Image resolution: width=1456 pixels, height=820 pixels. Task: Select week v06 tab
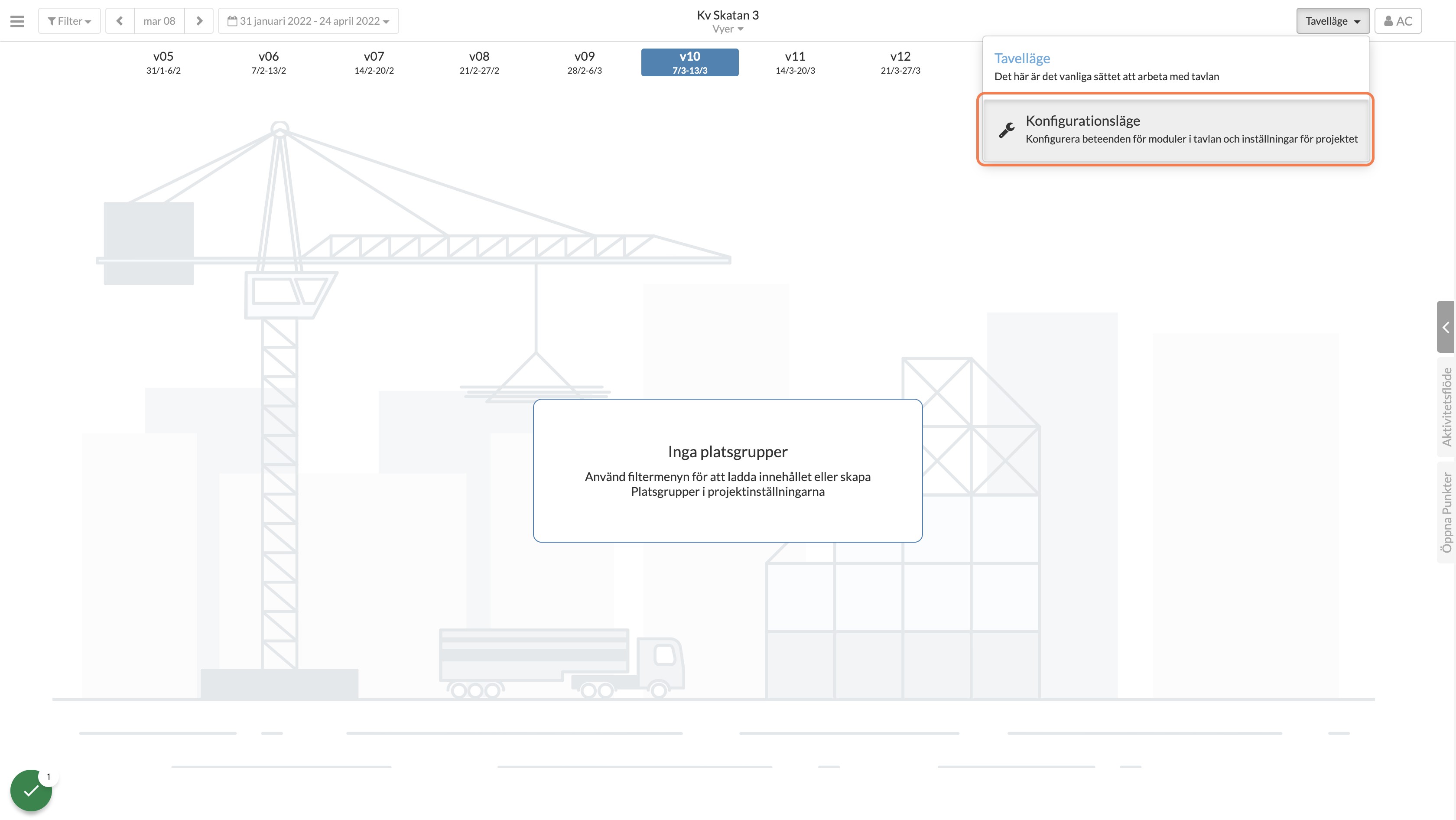(x=269, y=62)
